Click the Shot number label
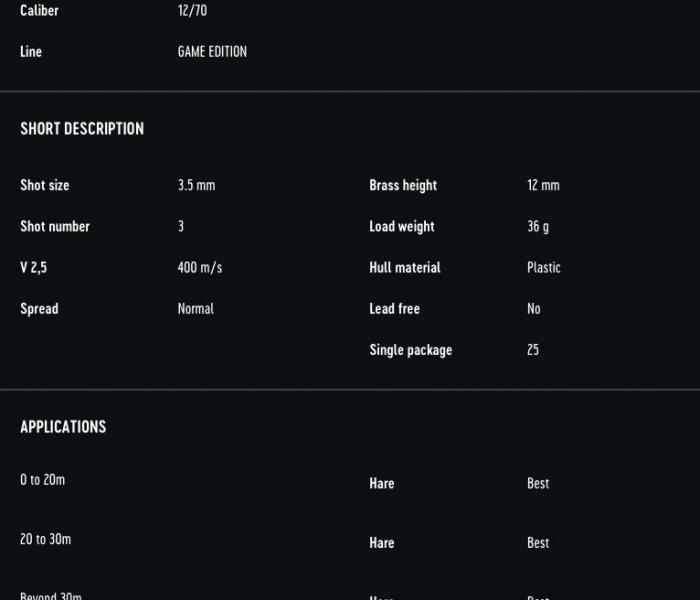Viewport: 700px width, 600px height. [x=55, y=226]
